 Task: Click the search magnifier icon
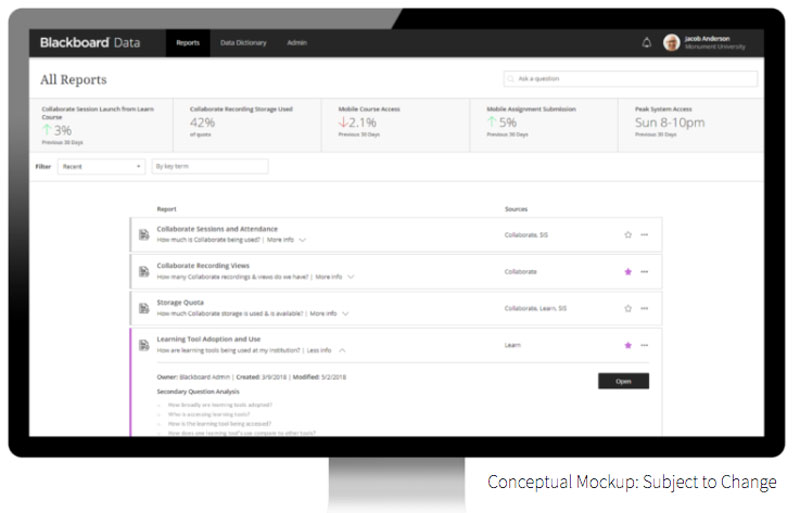tap(511, 79)
